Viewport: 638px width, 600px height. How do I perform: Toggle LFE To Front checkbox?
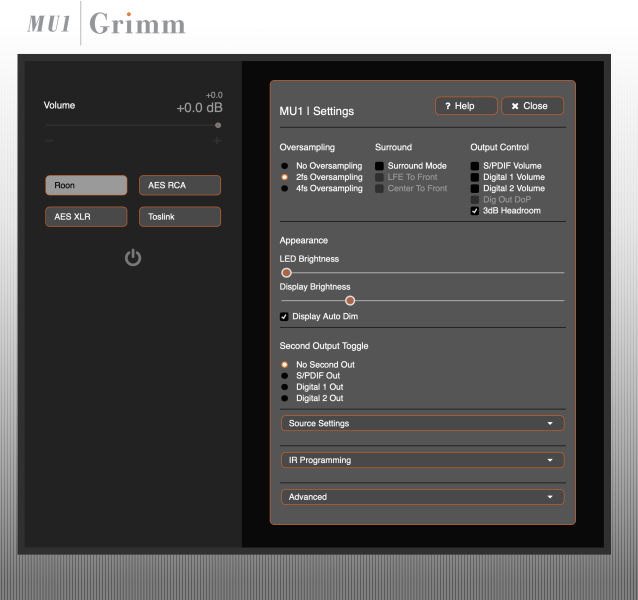(379, 177)
